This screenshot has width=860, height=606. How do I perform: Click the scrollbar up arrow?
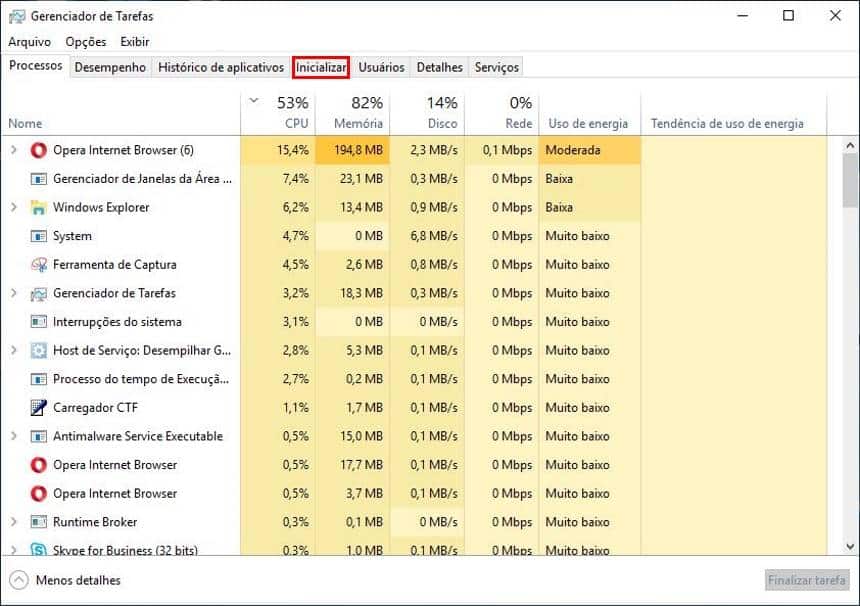click(x=850, y=145)
